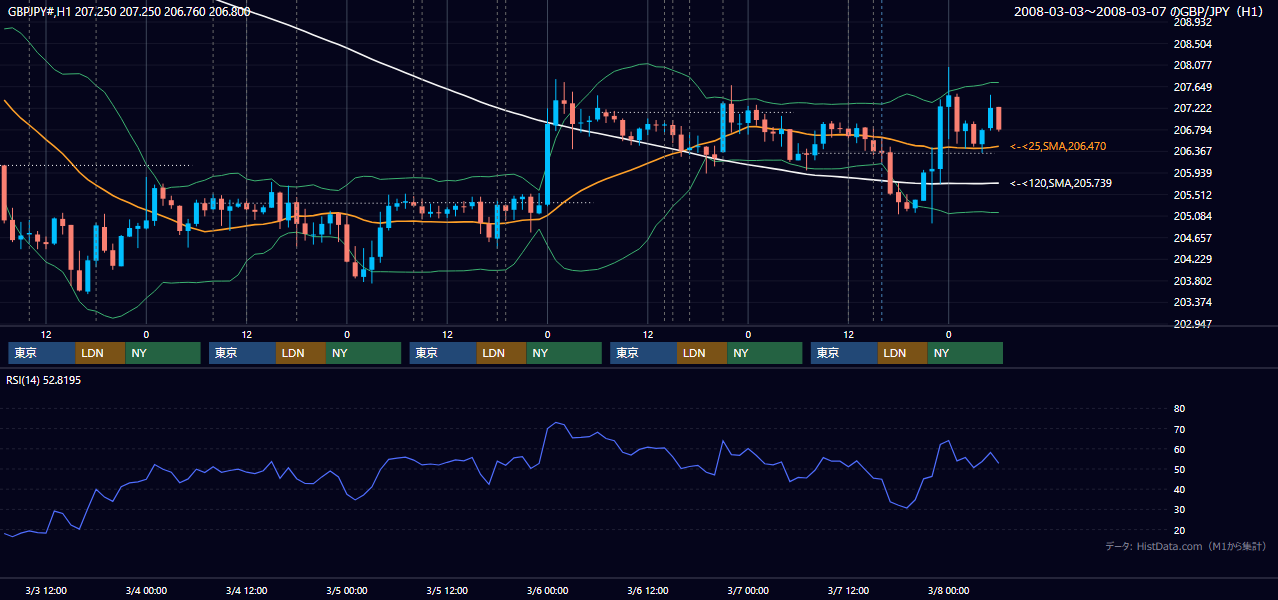The width and height of the screenshot is (1278, 600).
Task: Click price axis label 206.794
Action: click(x=1193, y=130)
